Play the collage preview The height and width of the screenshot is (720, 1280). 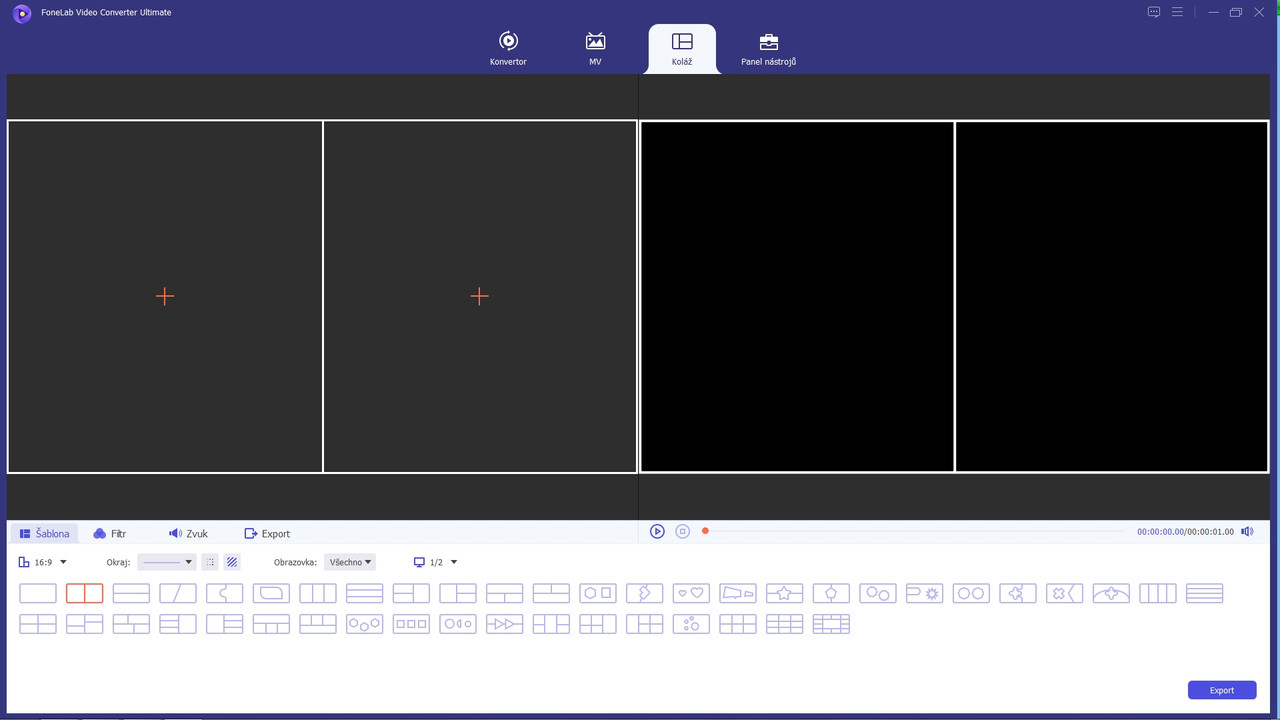(657, 531)
